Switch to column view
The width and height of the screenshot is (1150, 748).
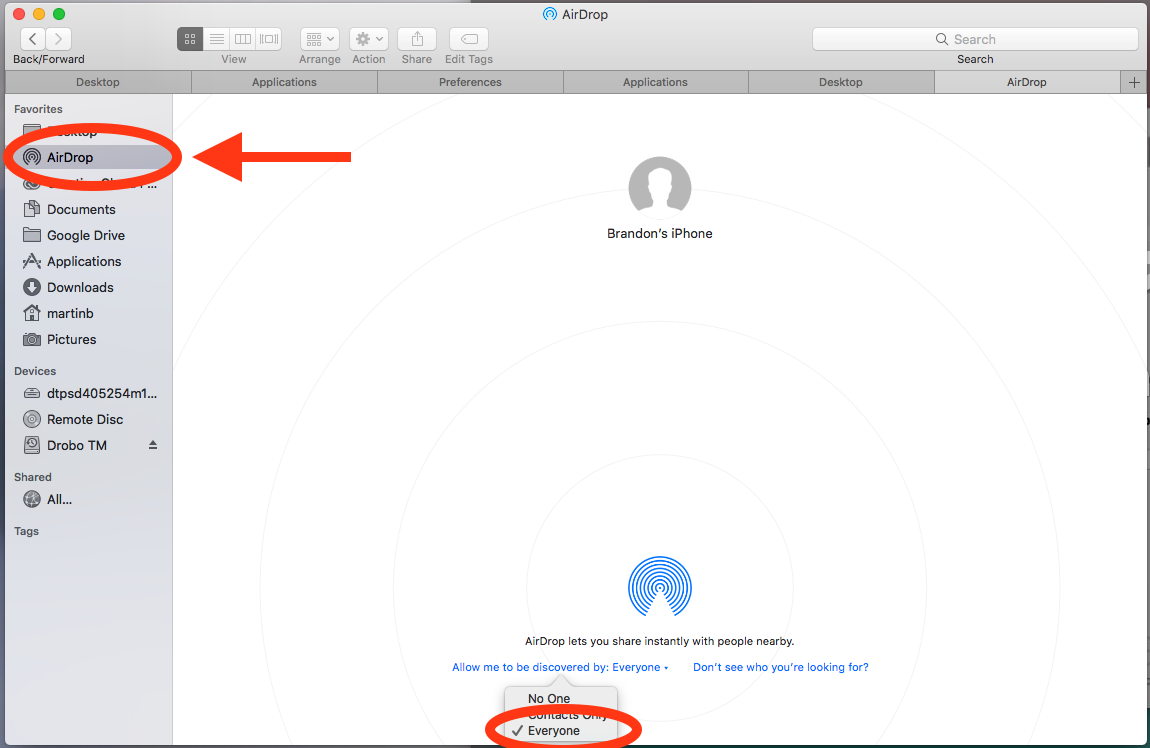tap(243, 39)
